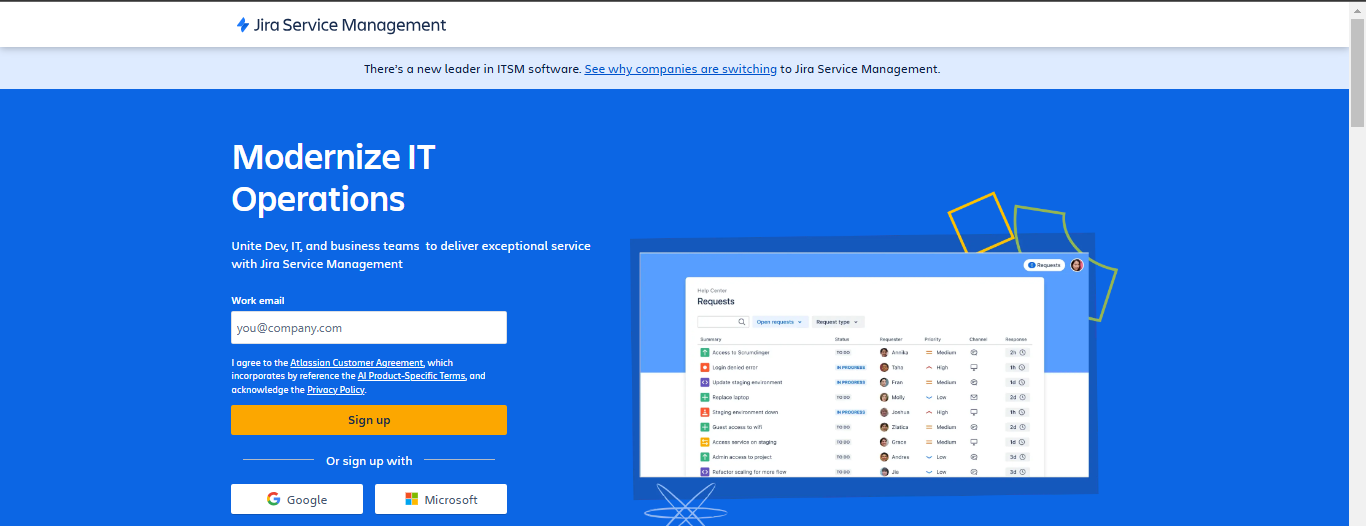
Task: Click the magnifier in the Requests search box
Action: click(x=741, y=322)
